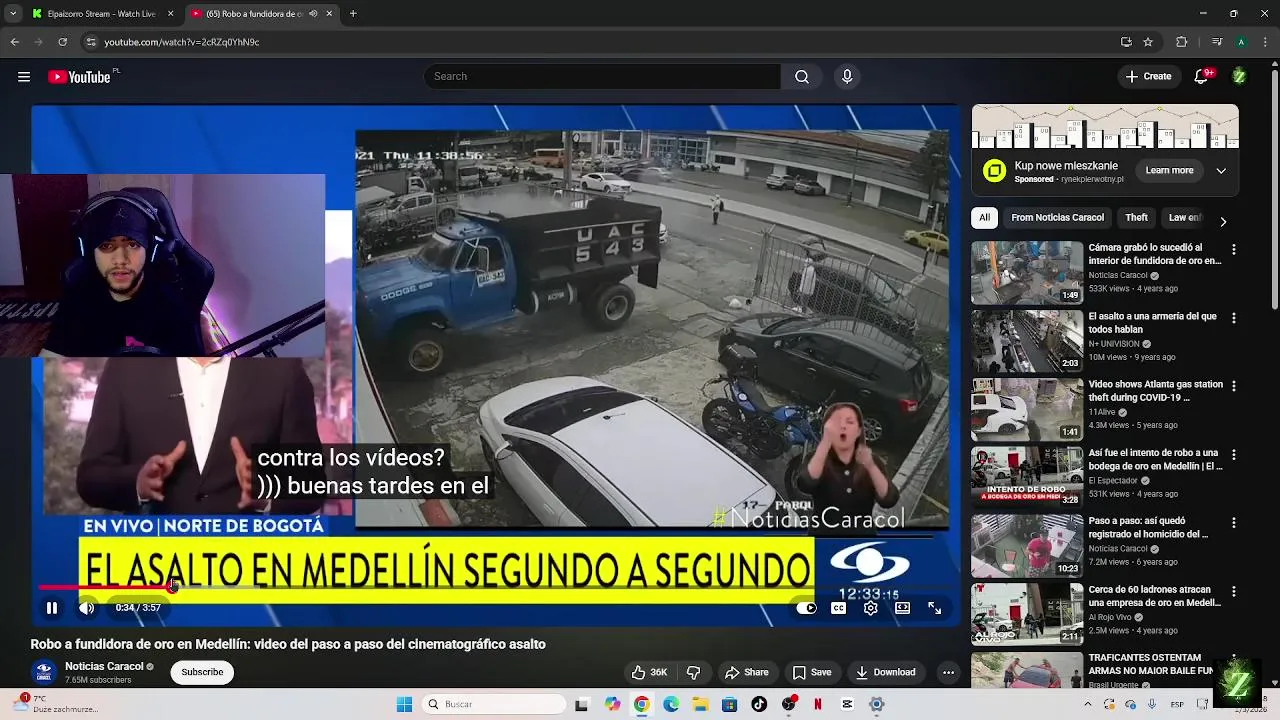Open options for Atlanta gas station theft video
Viewport: 1280px width, 720px height.
1234,386
